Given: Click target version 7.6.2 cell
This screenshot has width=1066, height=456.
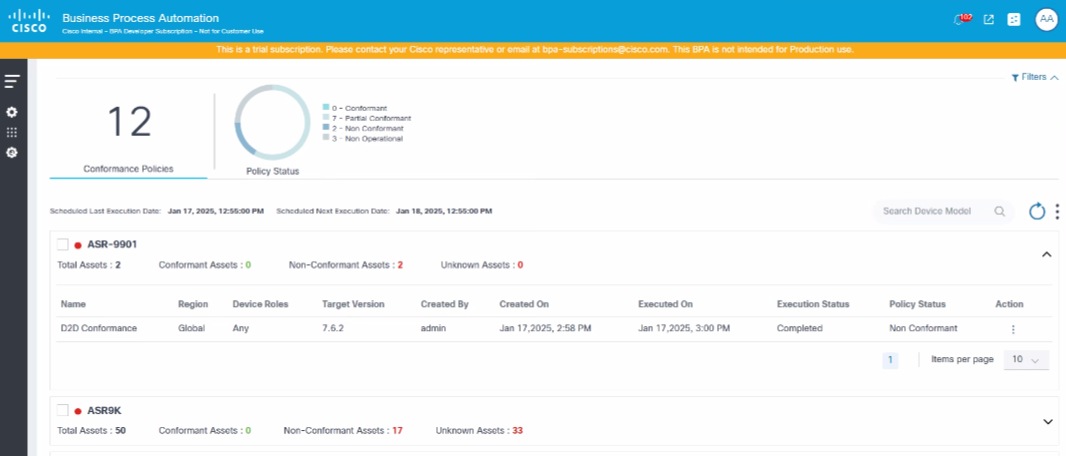Looking at the screenshot, I should point(333,328).
